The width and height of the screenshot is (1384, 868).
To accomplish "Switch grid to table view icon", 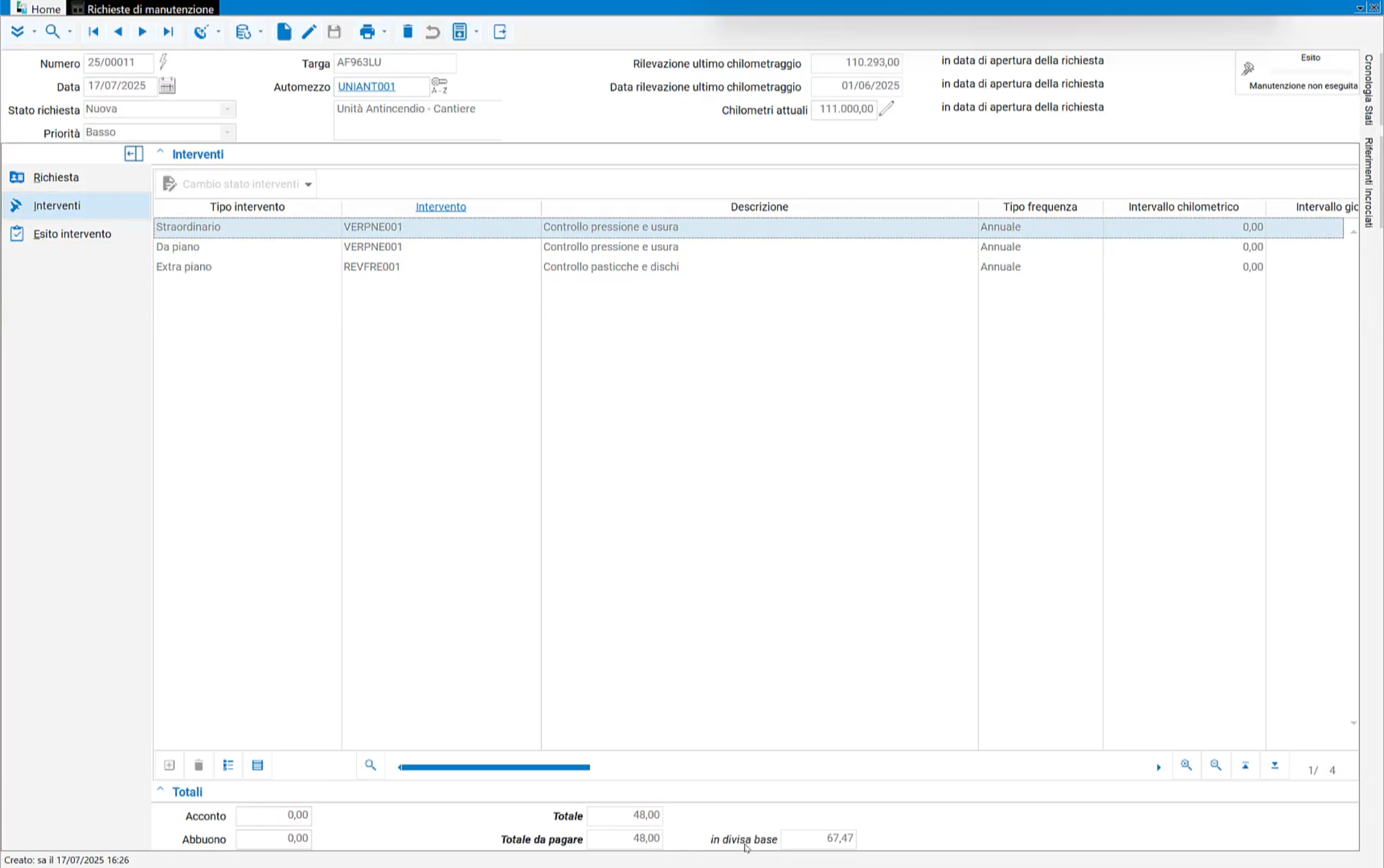I will coord(257,765).
